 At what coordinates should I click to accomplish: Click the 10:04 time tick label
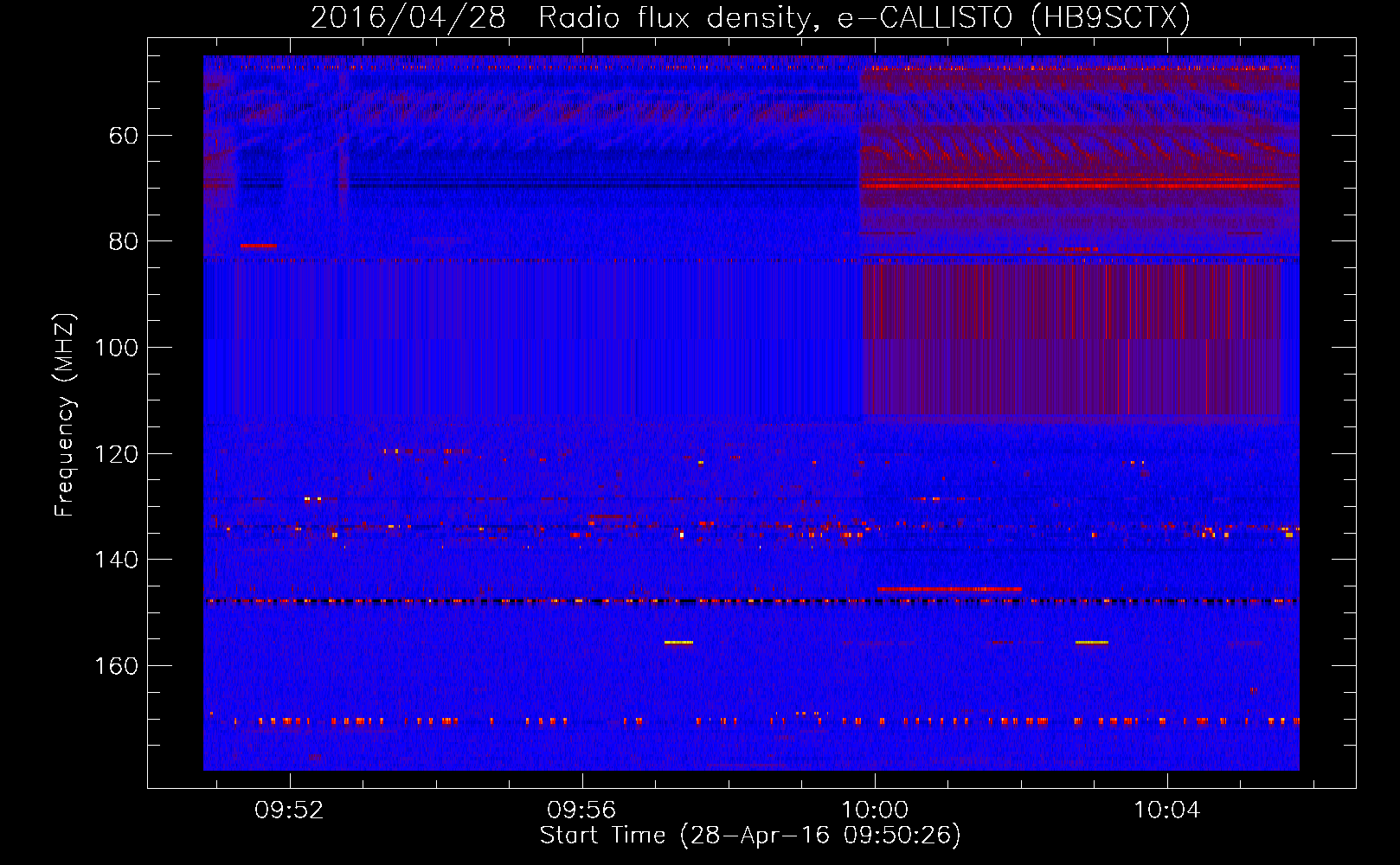pyautogui.click(x=1167, y=811)
